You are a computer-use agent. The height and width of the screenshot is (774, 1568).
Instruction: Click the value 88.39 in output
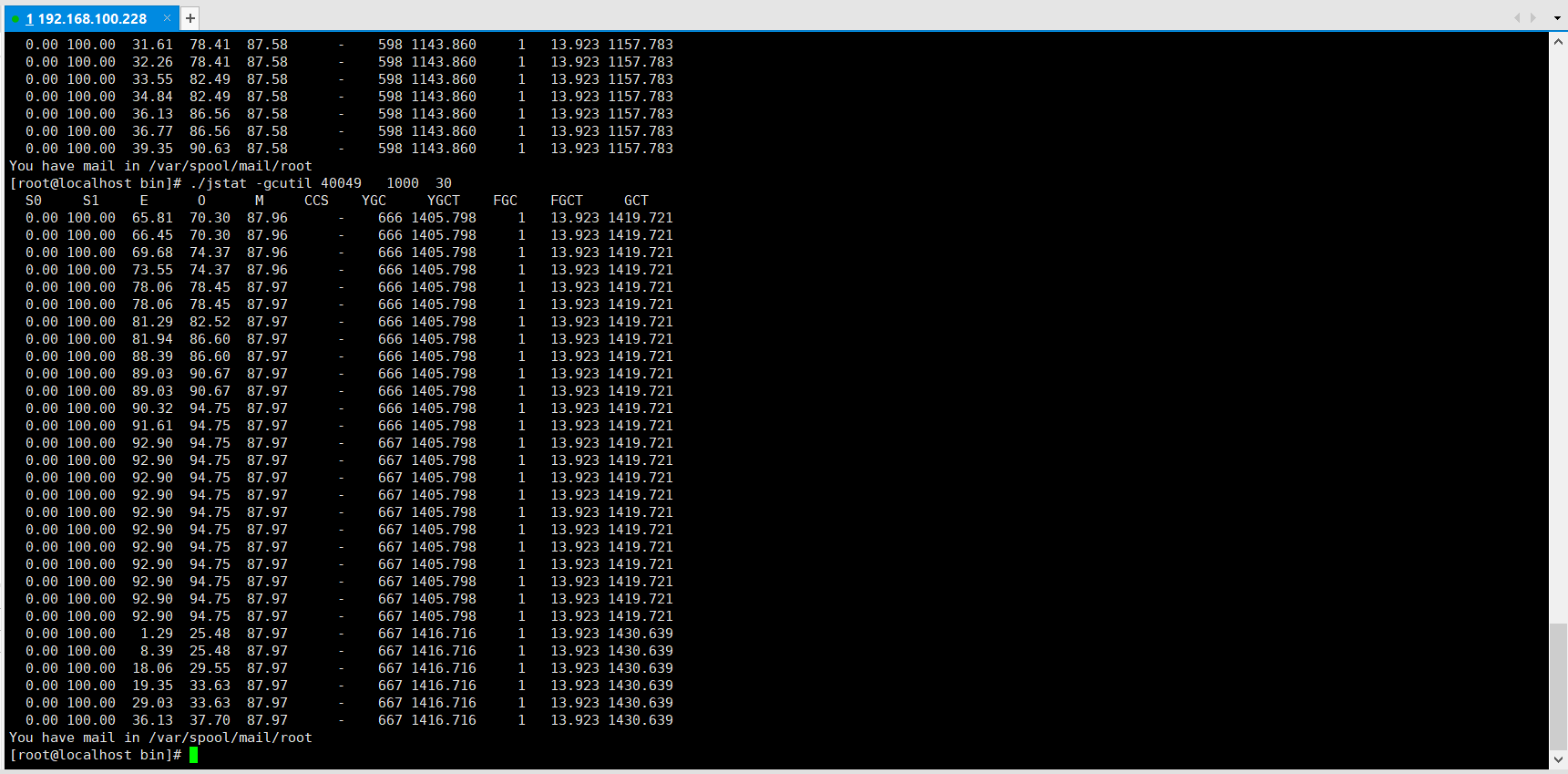(x=152, y=356)
